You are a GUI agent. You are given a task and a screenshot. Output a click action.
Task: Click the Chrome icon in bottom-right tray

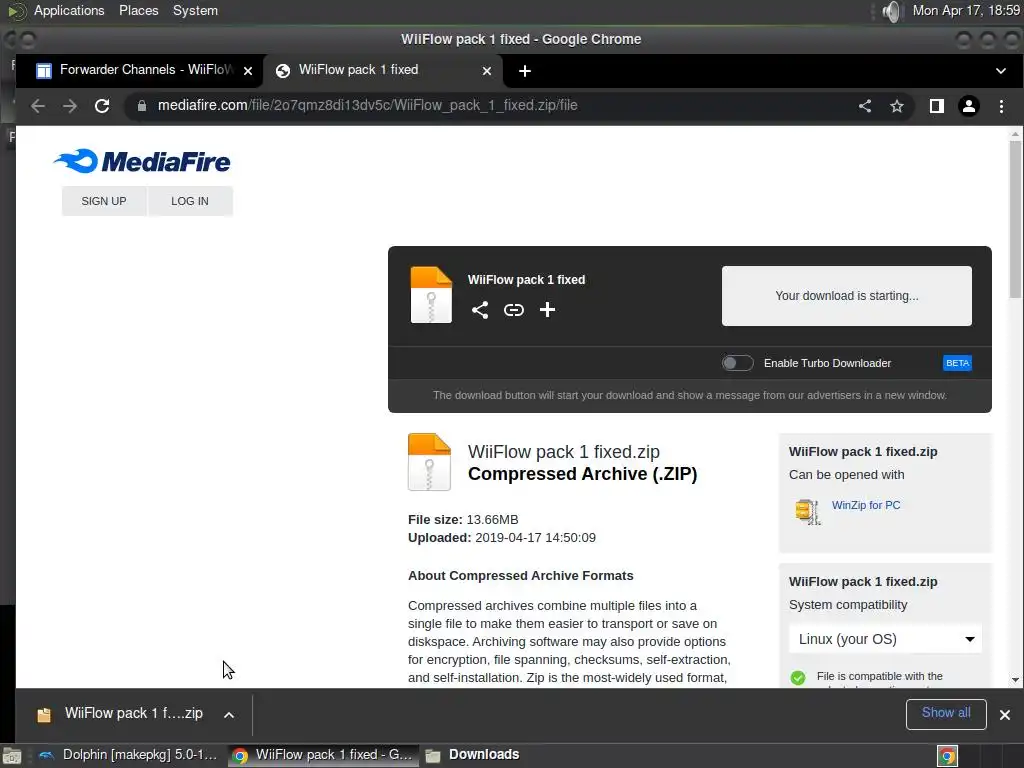click(x=947, y=756)
